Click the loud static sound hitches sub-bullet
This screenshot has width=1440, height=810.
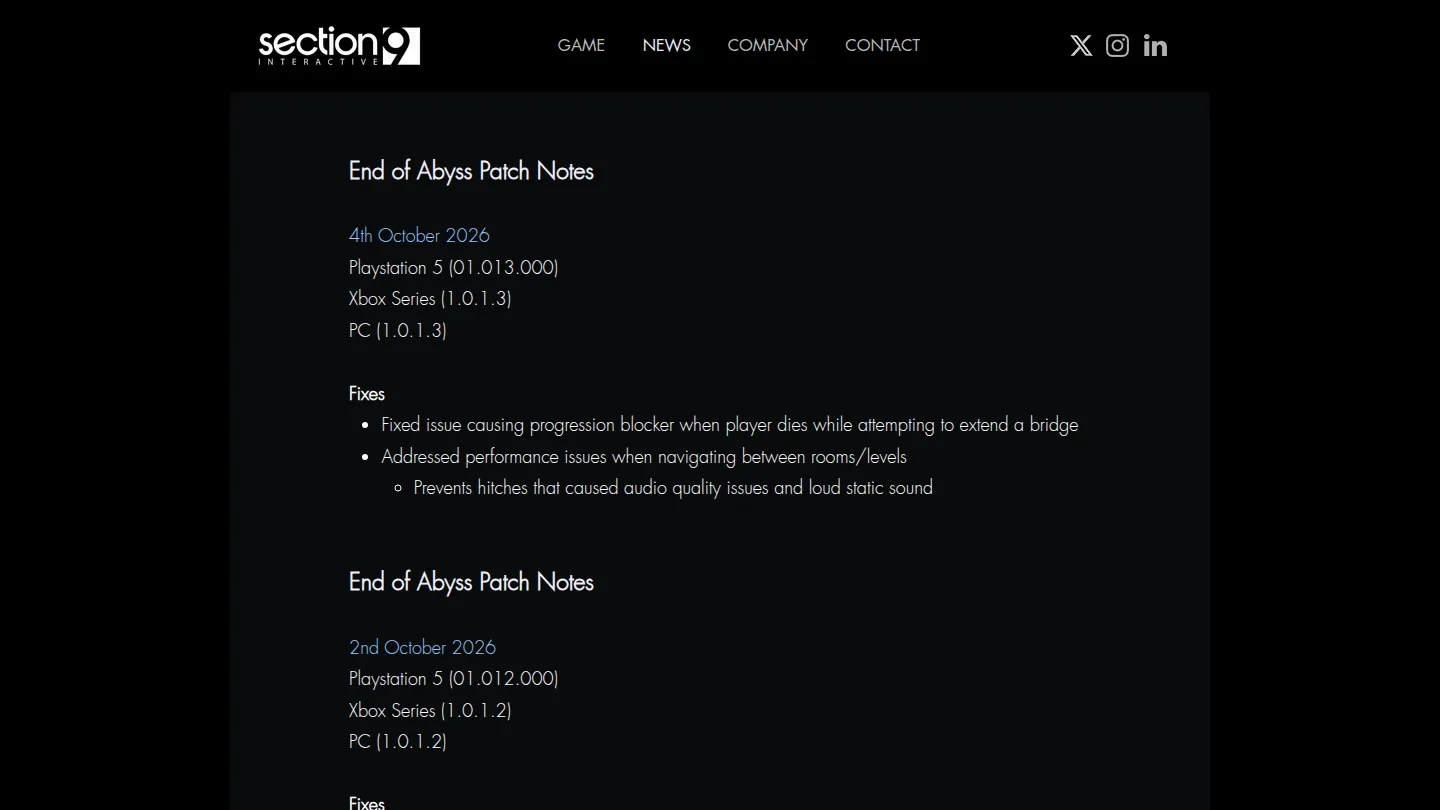673,488
